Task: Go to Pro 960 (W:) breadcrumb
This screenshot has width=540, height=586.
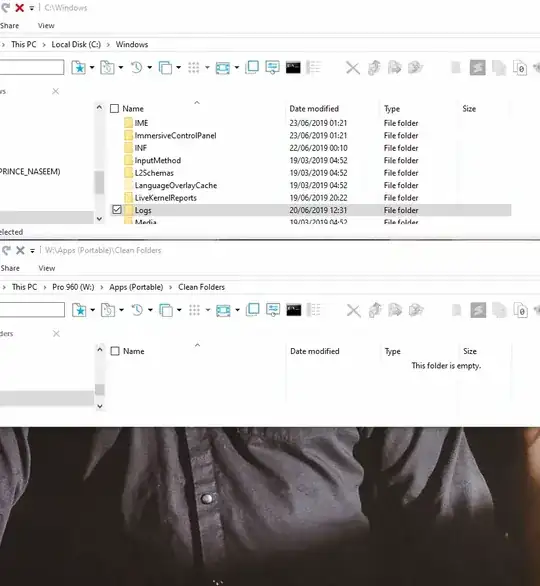Action: [x=73, y=287]
